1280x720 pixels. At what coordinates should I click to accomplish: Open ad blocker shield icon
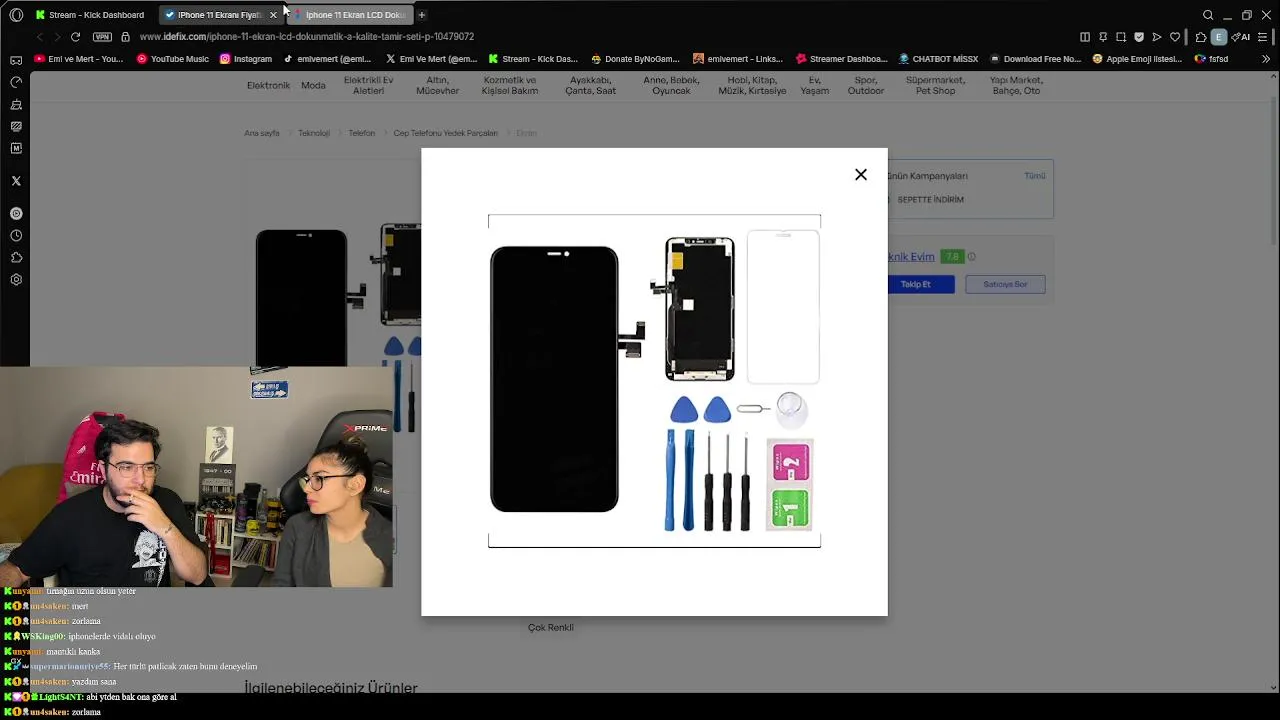(1139, 37)
